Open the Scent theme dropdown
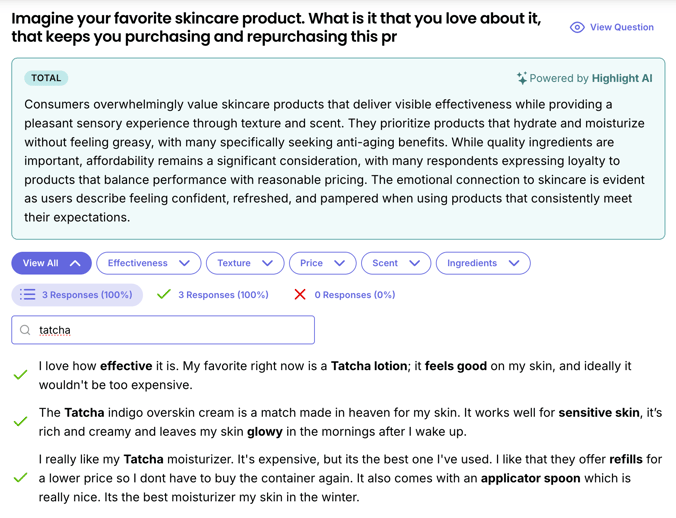Viewport: 676px width, 518px height. coord(414,263)
